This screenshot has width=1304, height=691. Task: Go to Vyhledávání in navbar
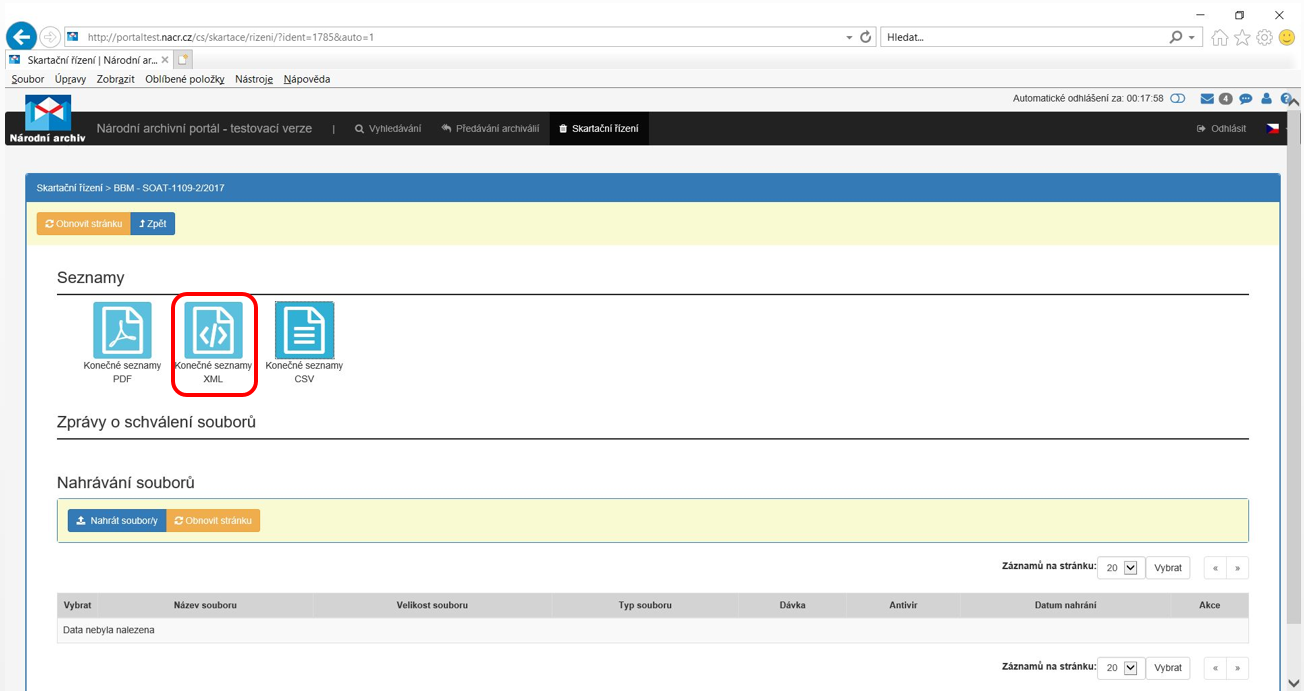click(388, 129)
